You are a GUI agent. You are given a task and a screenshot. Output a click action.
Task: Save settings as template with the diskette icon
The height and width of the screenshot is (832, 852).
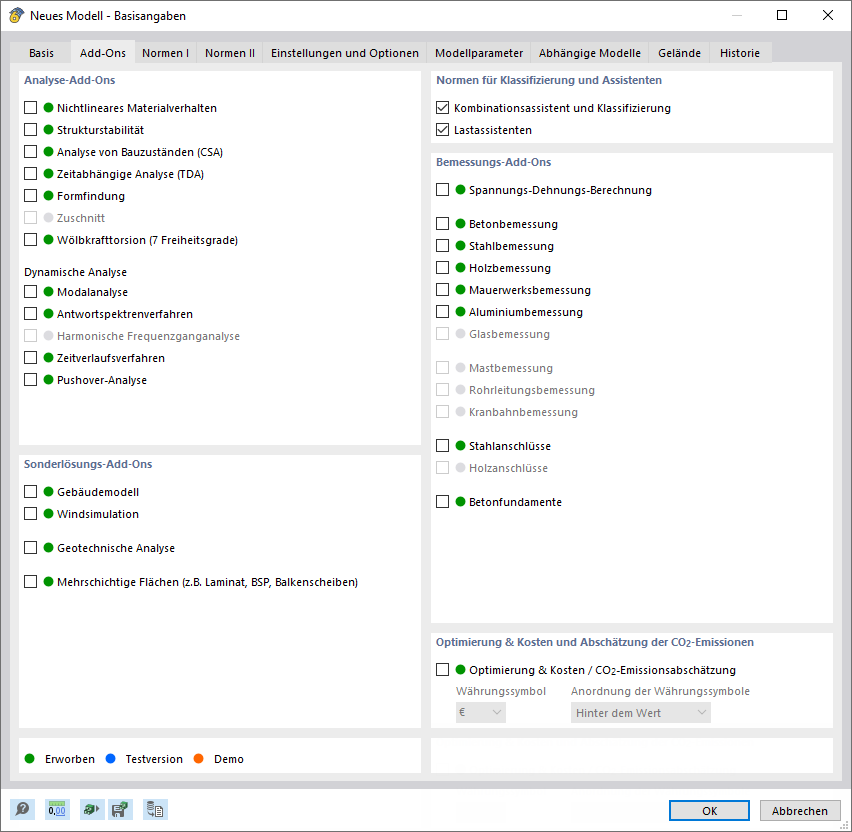click(120, 809)
